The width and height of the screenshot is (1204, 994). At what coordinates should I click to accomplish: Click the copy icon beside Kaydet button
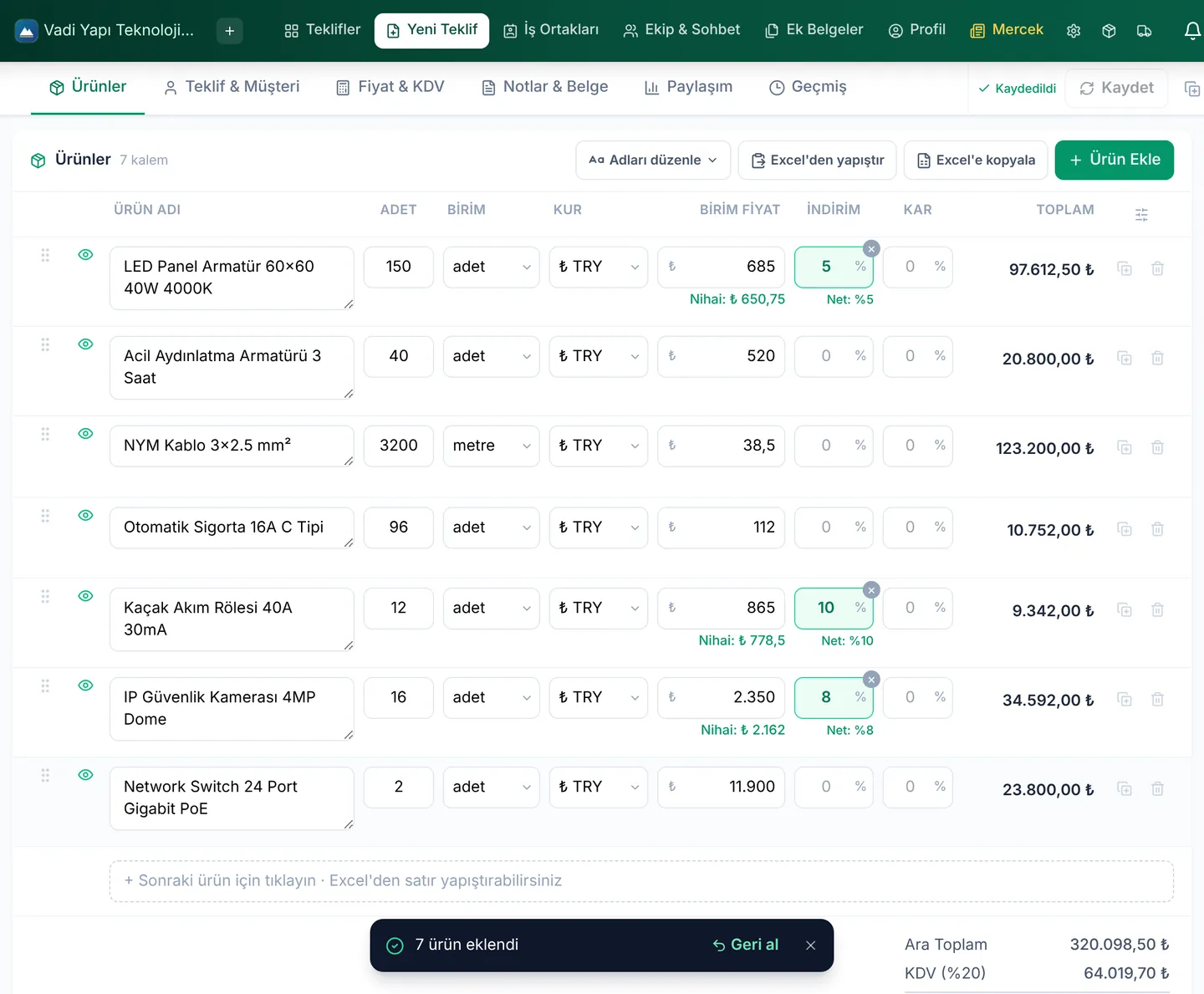pos(1192,89)
